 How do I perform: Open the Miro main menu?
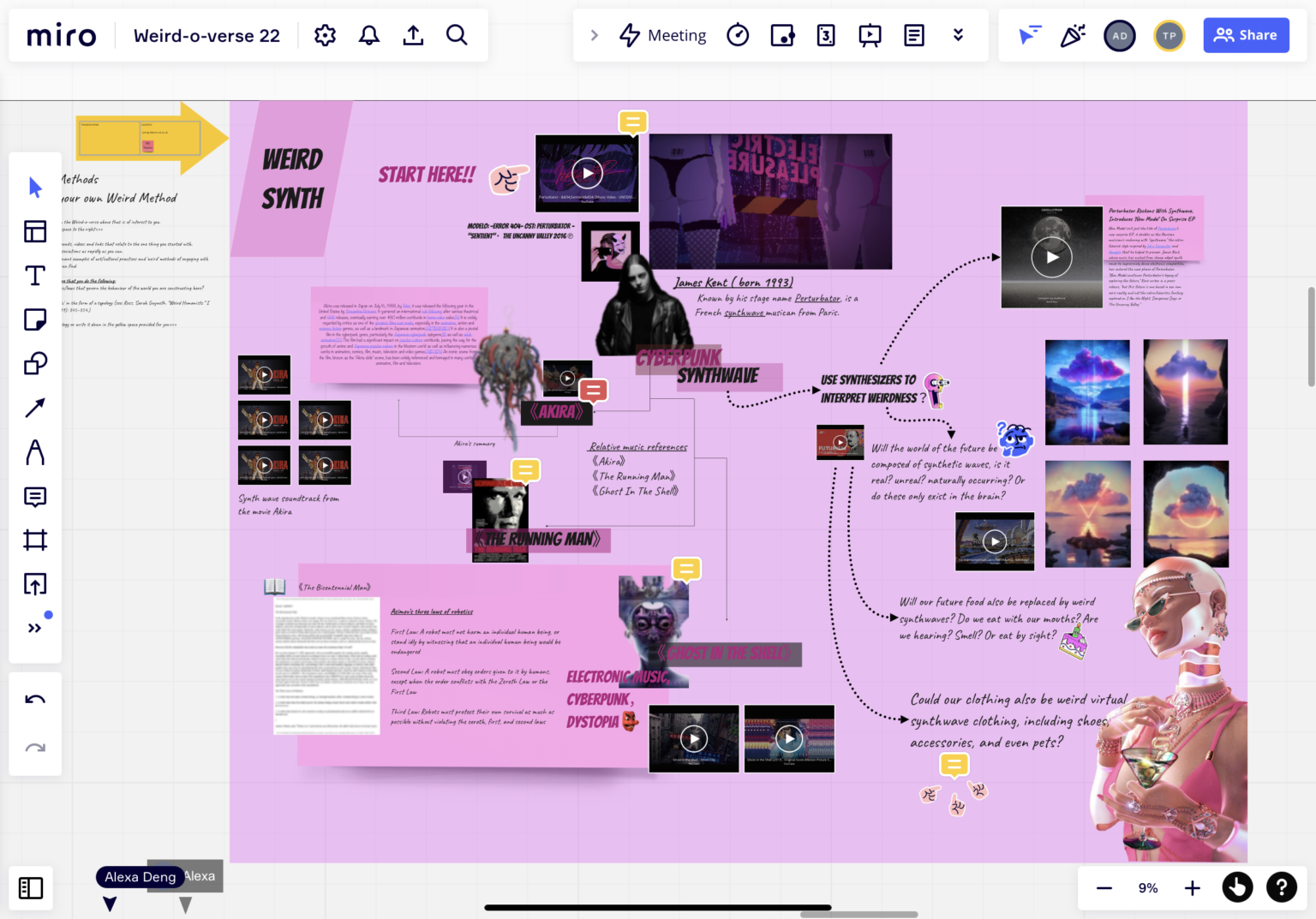pyautogui.click(x=60, y=35)
